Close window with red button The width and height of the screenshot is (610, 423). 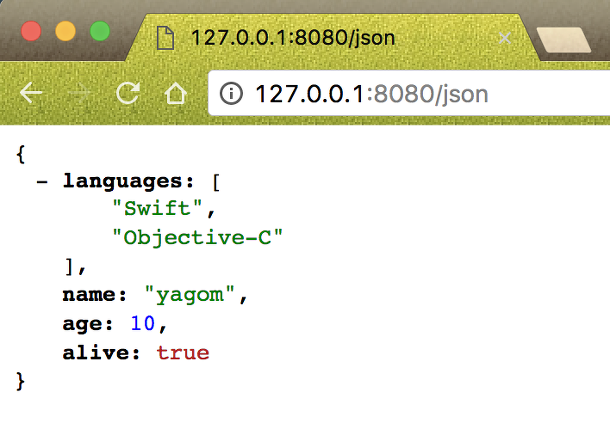click(31, 31)
